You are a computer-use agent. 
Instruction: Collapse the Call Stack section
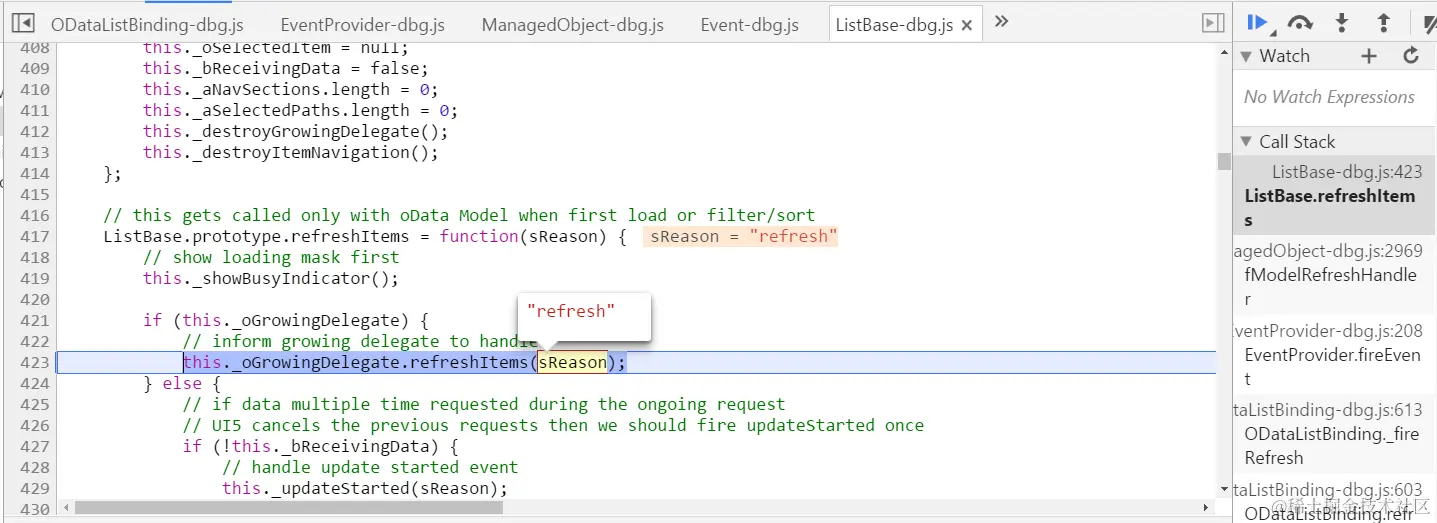[x=1246, y=141]
